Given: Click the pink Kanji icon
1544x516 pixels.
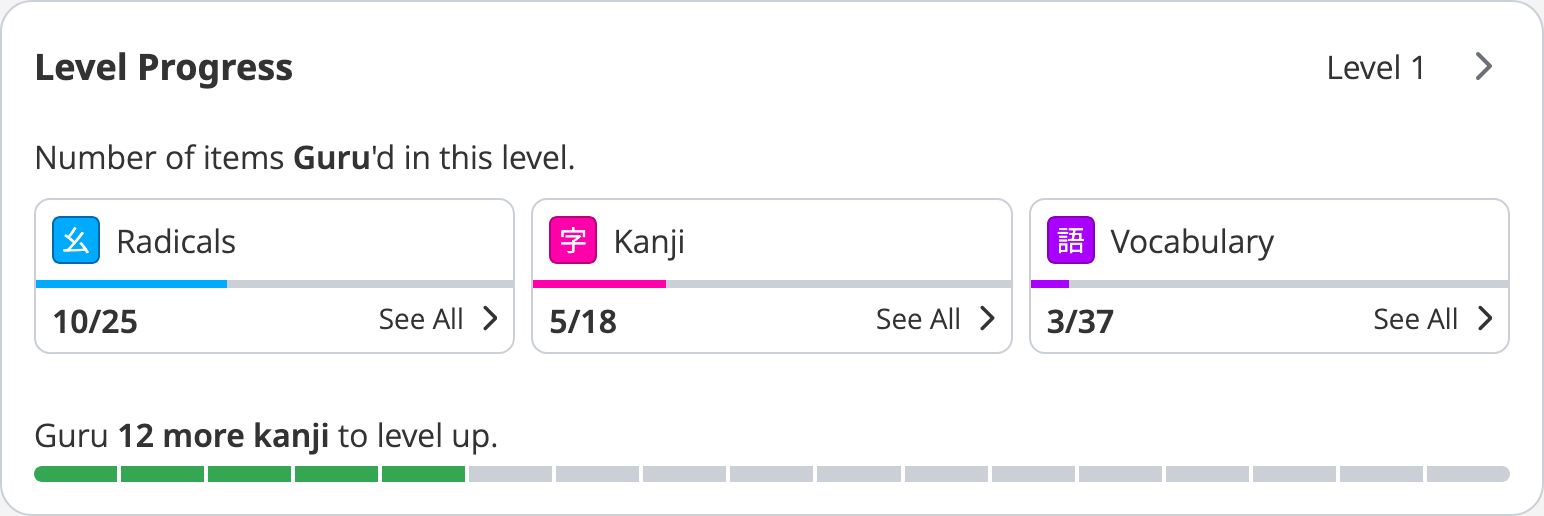Looking at the screenshot, I should coord(573,241).
